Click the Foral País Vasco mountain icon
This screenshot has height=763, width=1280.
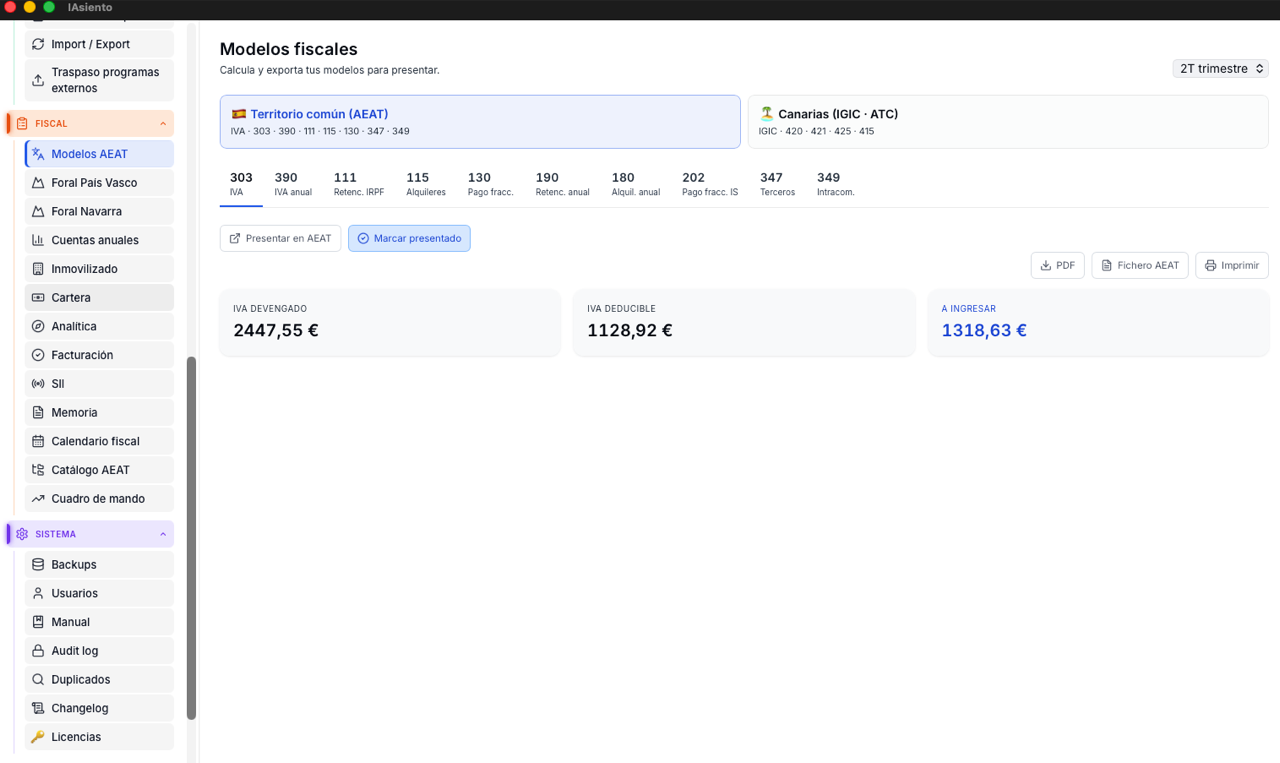click(38, 183)
